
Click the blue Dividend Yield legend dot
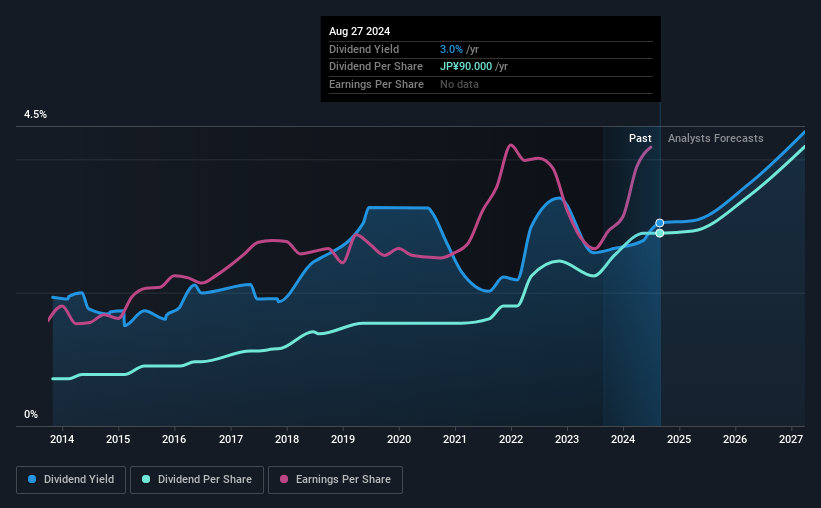click(x=32, y=479)
